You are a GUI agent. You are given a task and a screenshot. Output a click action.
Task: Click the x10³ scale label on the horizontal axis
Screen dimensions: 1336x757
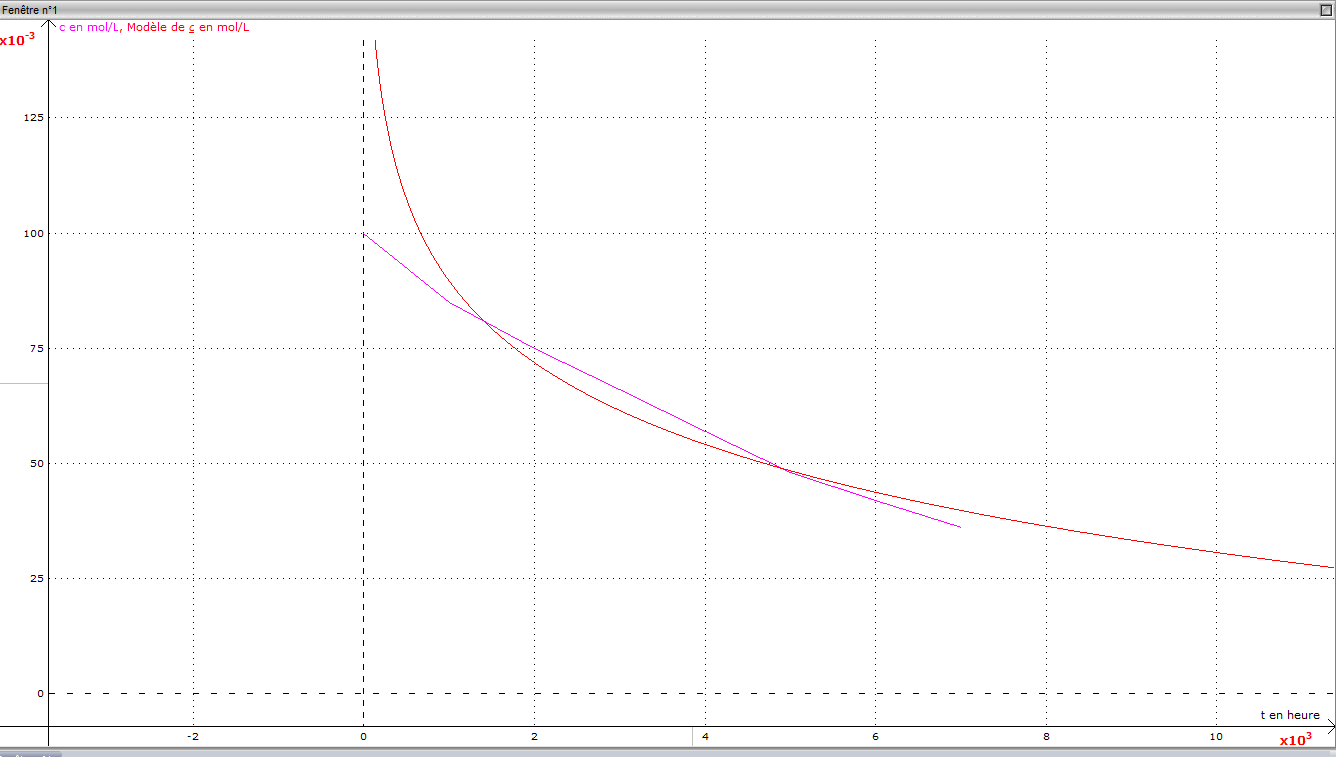point(1295,740)
